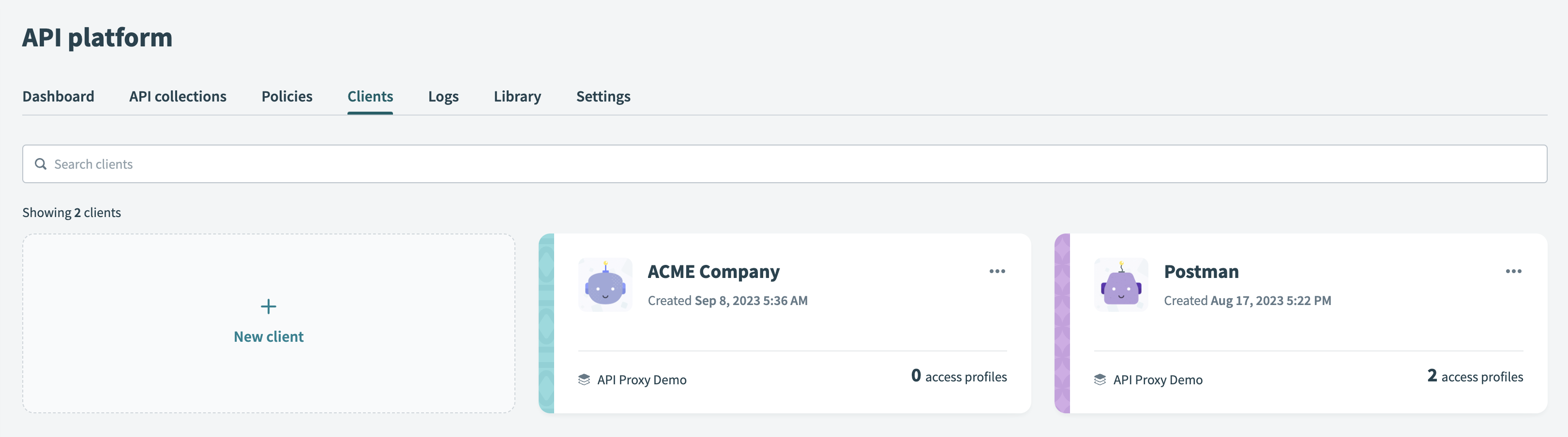Viewport: 1568px width, 437px height.
Task: Open Postman's 2 access profiles link
Action: [1474, 376]
